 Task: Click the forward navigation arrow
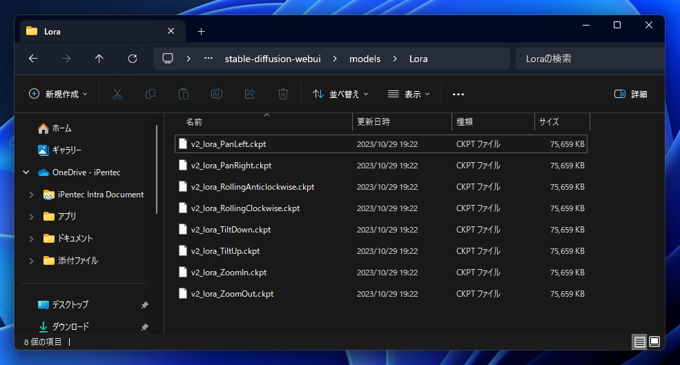coord(66,59)
